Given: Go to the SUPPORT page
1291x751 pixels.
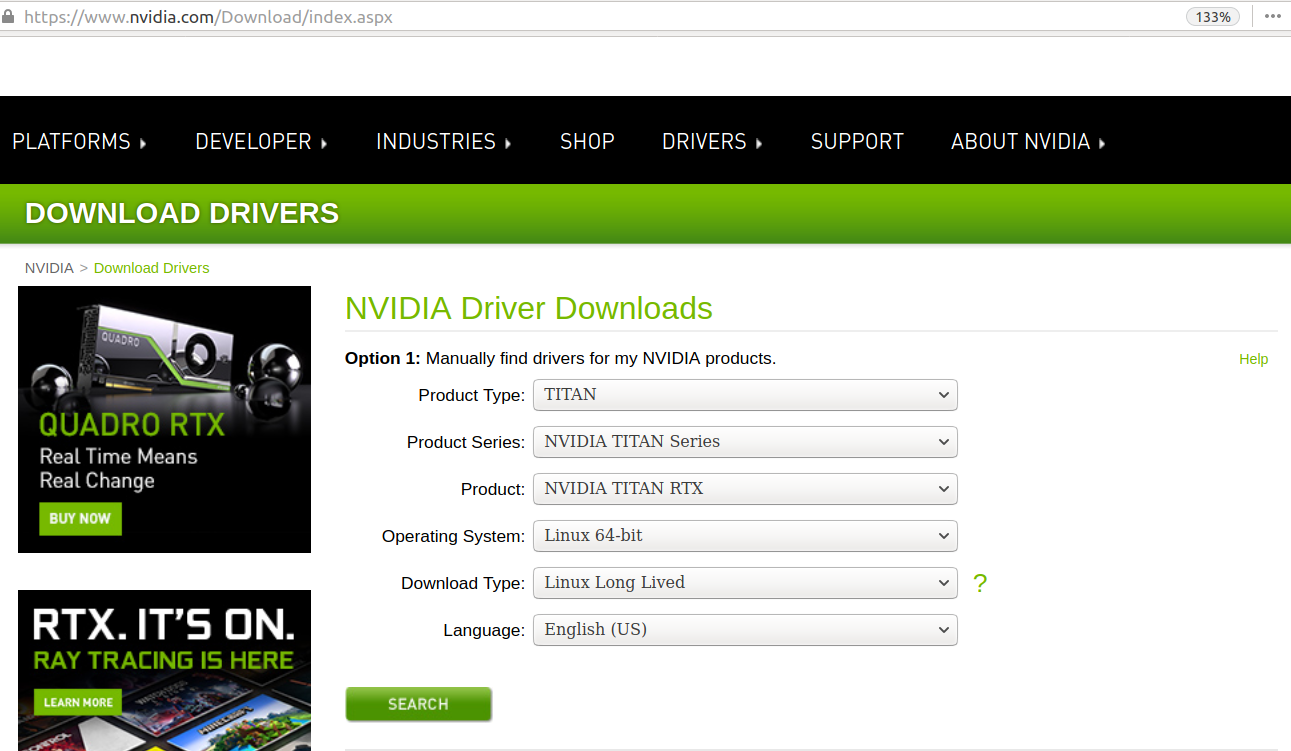Looking at the screenshot, I should point(857,142).
